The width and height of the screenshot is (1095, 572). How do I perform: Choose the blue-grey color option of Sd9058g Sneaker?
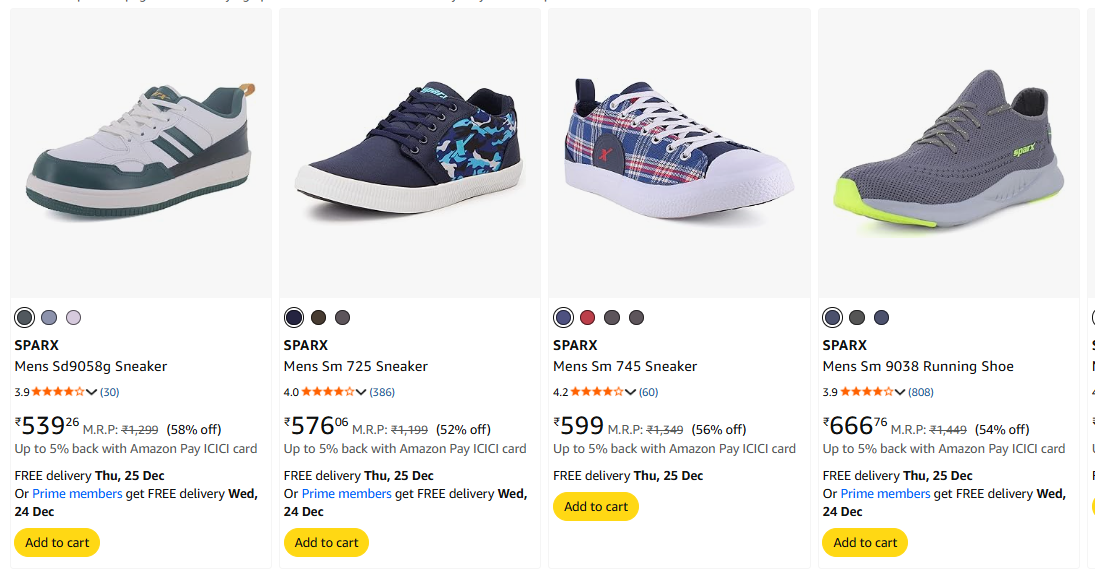[49, 318]
